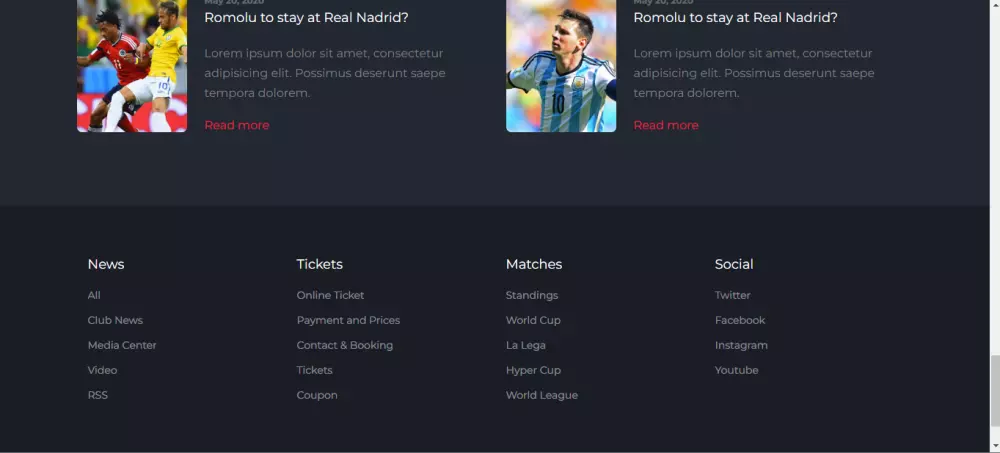Select the Coupon footer link
The height and width of the screenshot is (453, 1000).
[x=317, y=395]
